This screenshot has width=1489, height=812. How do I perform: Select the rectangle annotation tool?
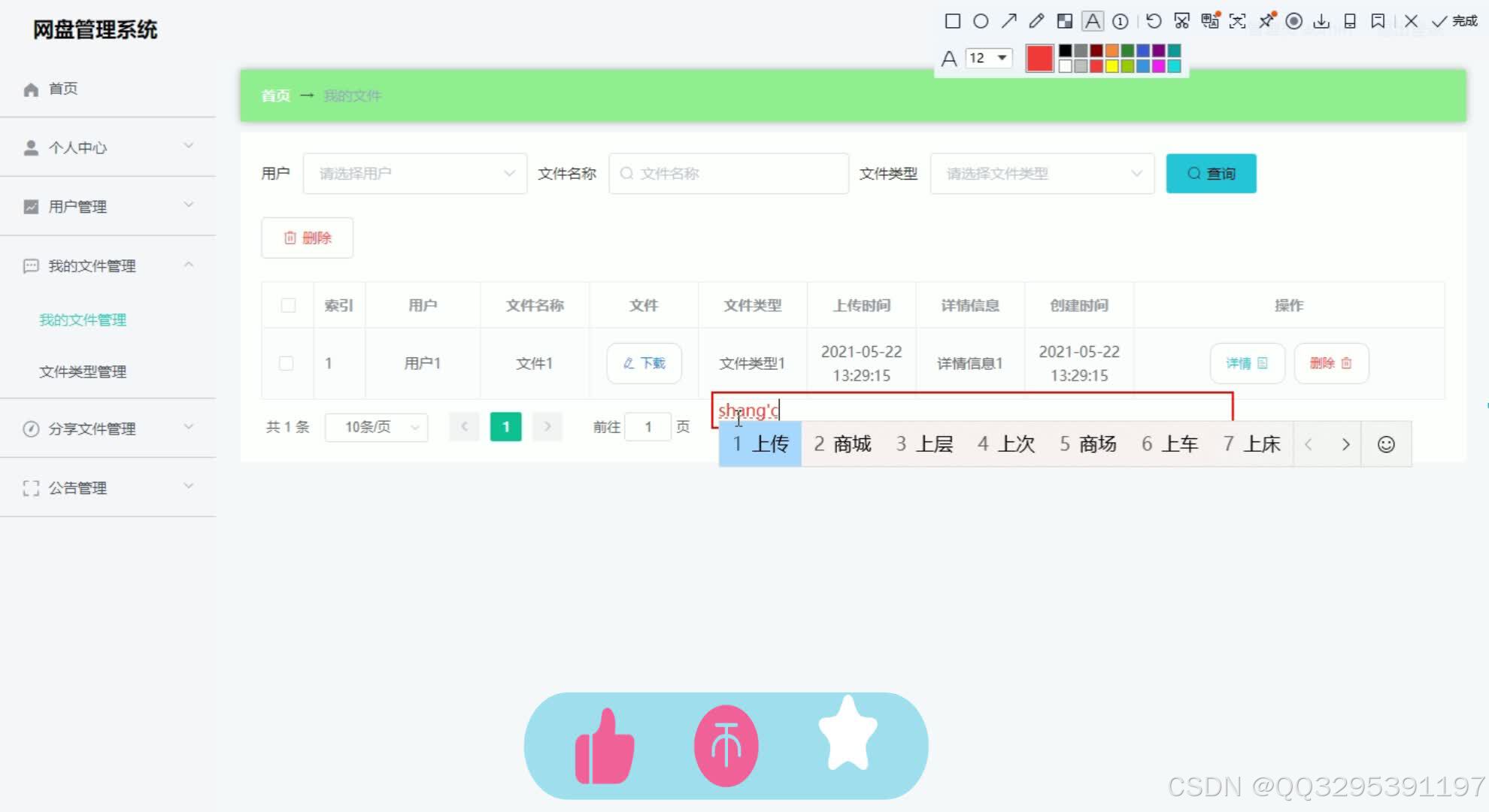click(952, 21)
